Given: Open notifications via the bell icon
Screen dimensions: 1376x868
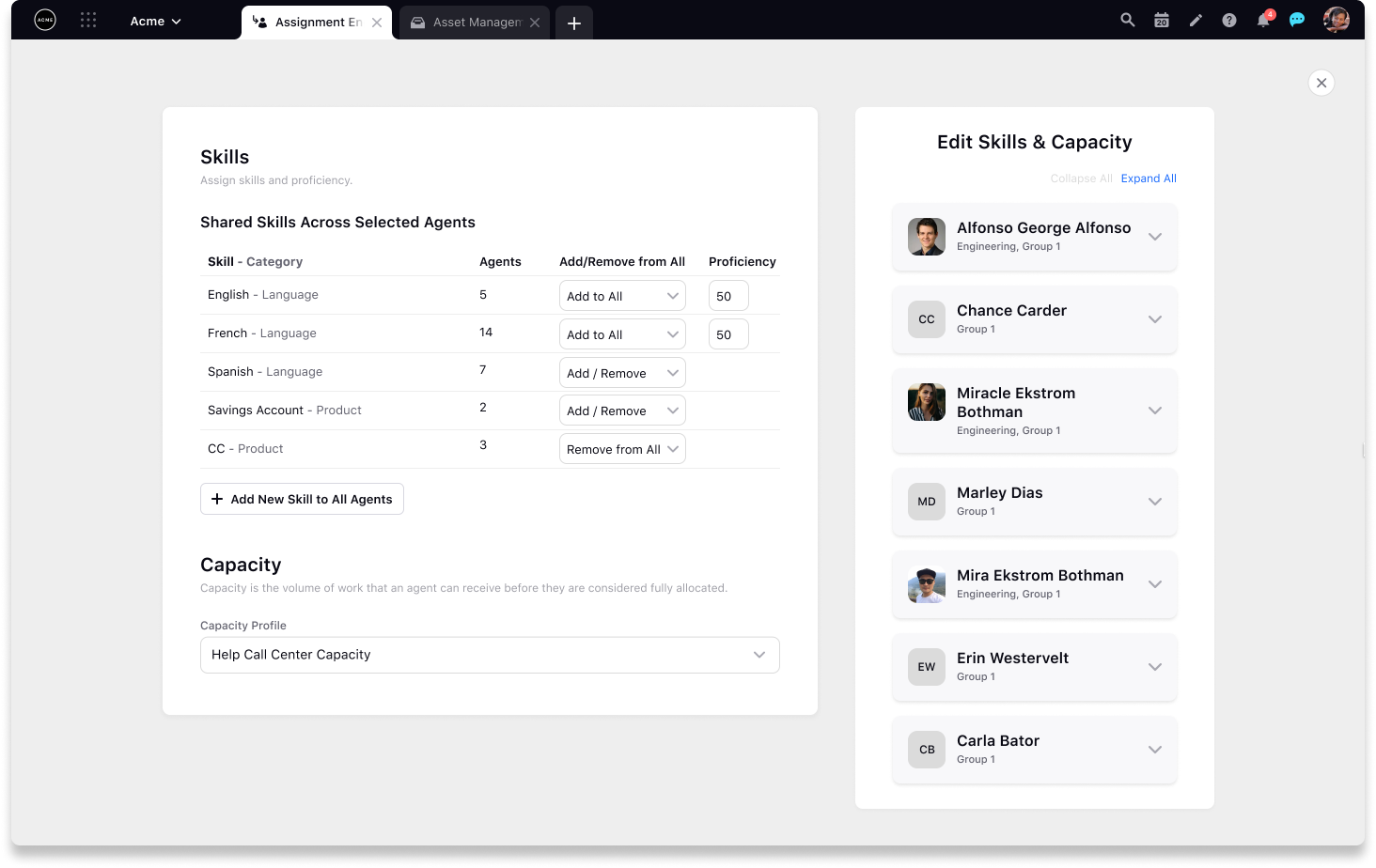Looking at the screenshot, I should [1262, 20].
